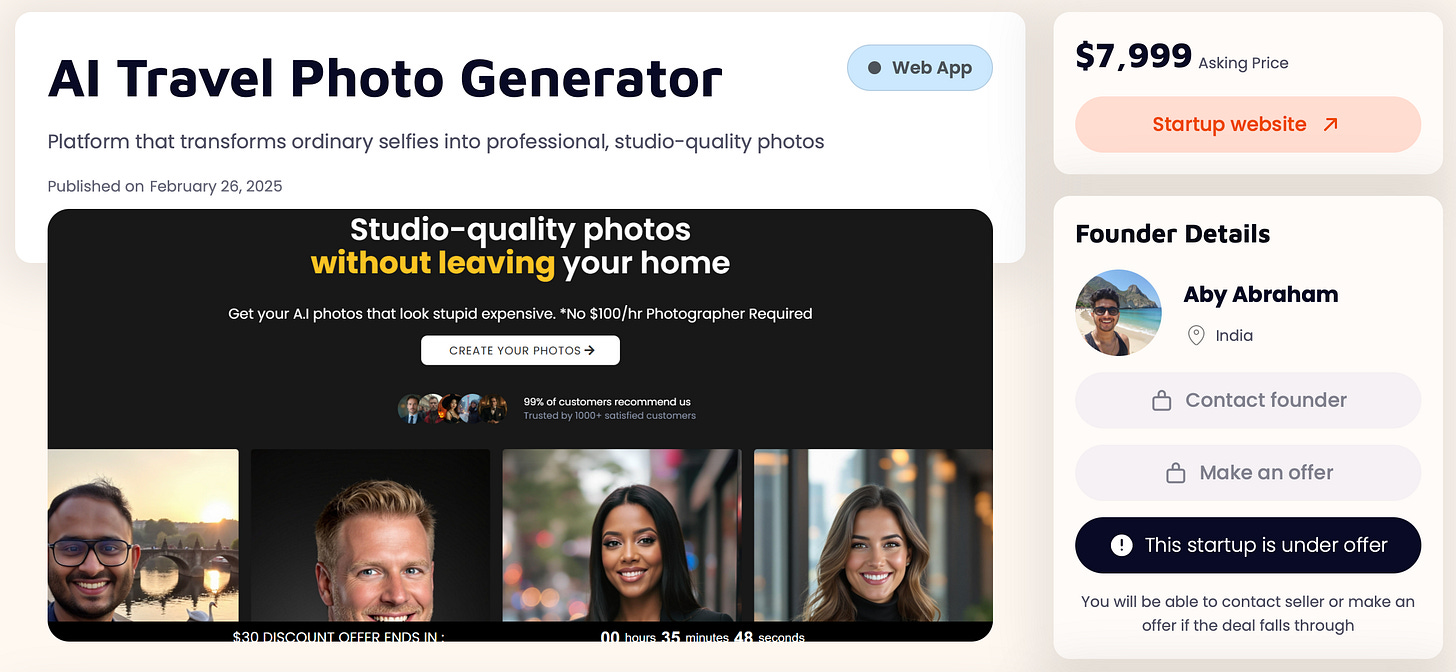This screenshot has width=1456, height=672.
Task: Click the location pin icon beside India
Action: tap(1195, 335)
